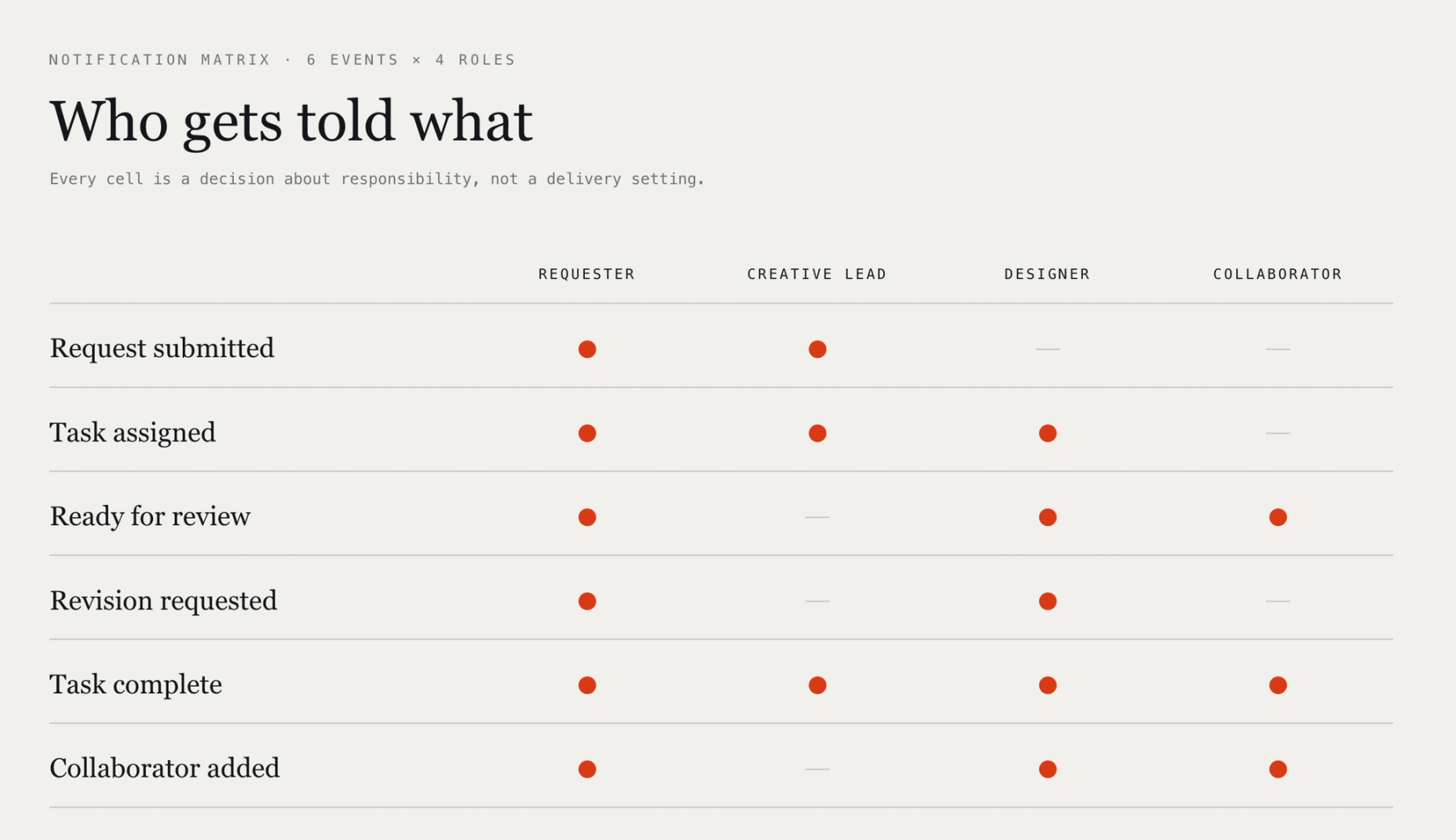The height and width of the screenshot is (840, 1456).
Task: Enable Revision requested for Collaborator
Action: (x=1277, y=601)
